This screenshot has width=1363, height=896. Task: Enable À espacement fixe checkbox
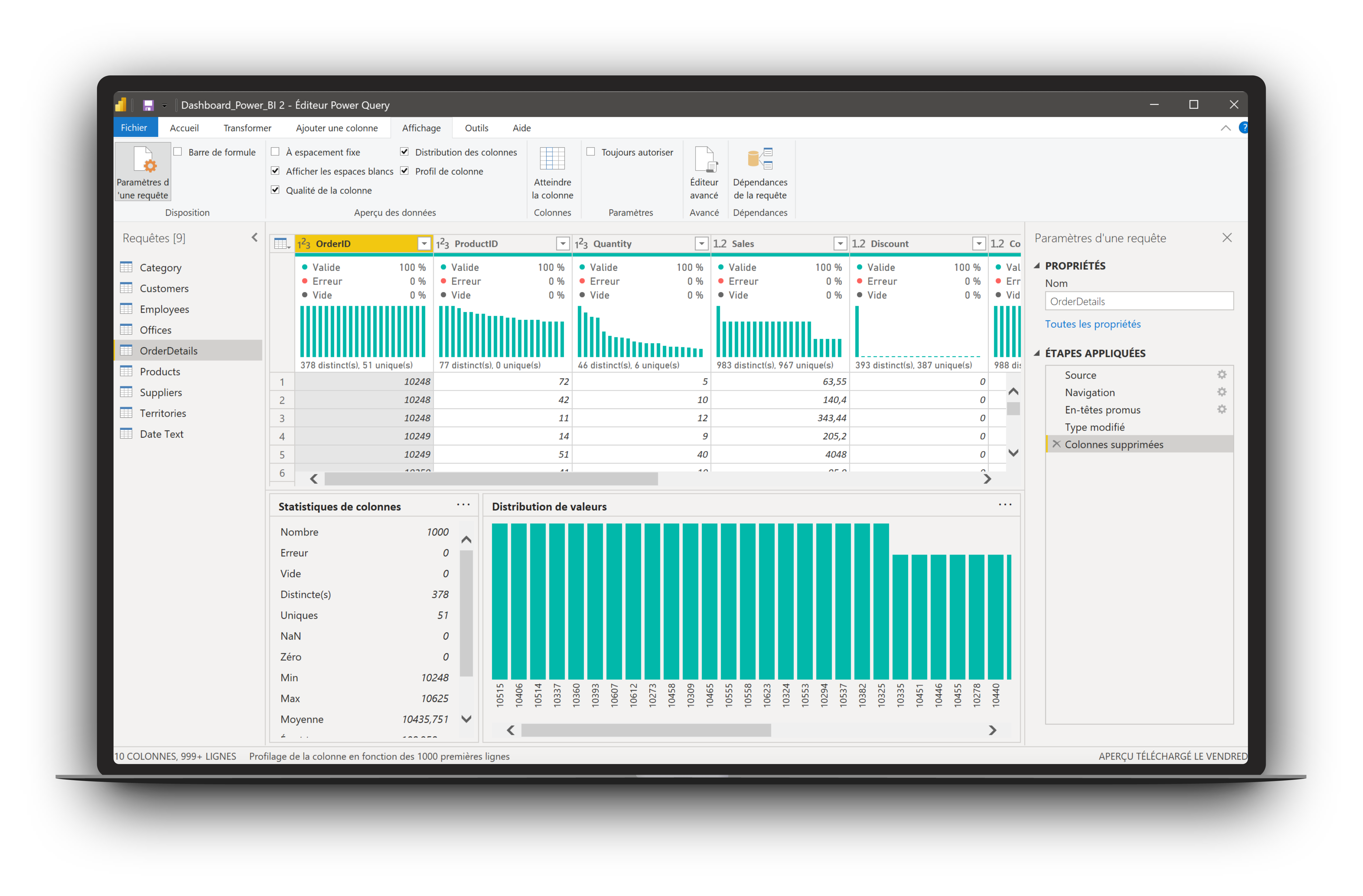click(x=276, y=152)
